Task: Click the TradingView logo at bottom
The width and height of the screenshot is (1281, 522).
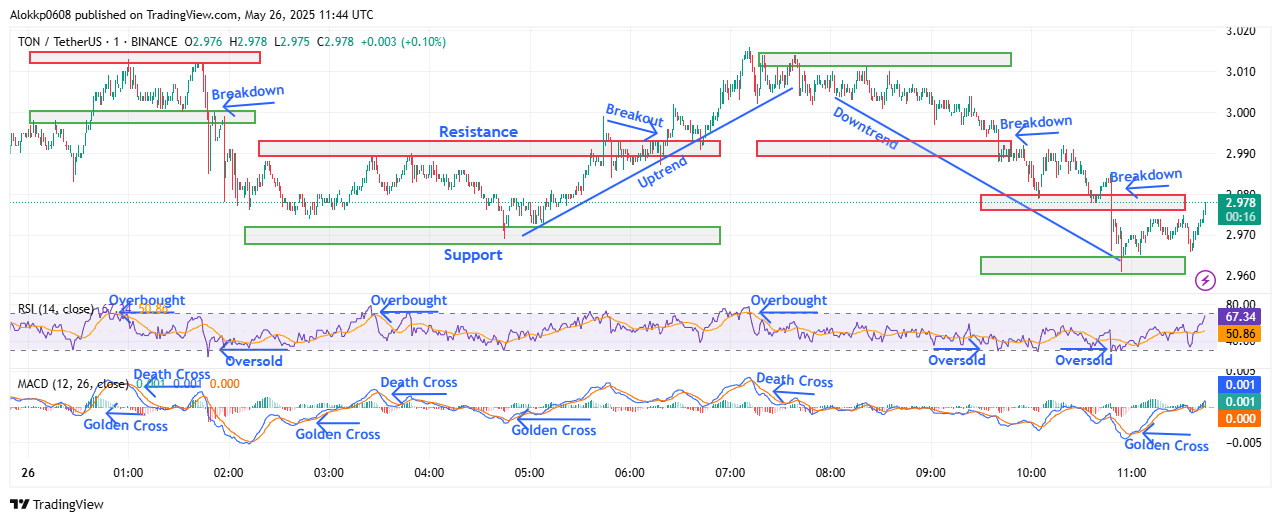Action: pyautogui.click(x=56, y=505)
